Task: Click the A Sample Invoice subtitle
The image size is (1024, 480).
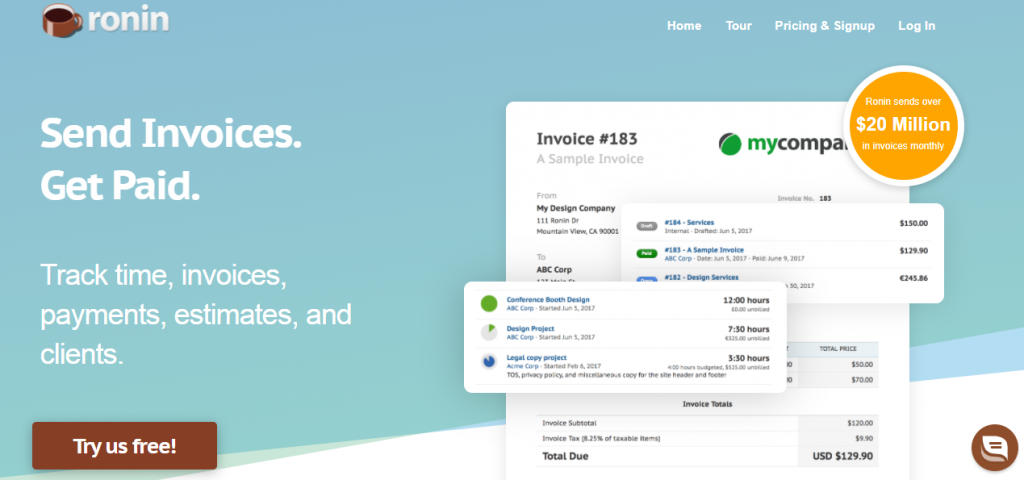Action: [590, 159]
